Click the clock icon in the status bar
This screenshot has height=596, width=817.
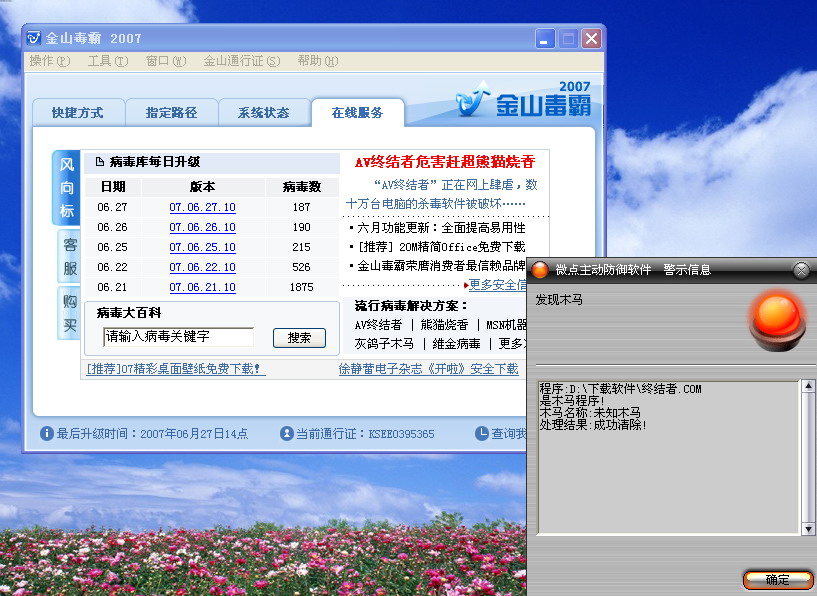point(482,434)
